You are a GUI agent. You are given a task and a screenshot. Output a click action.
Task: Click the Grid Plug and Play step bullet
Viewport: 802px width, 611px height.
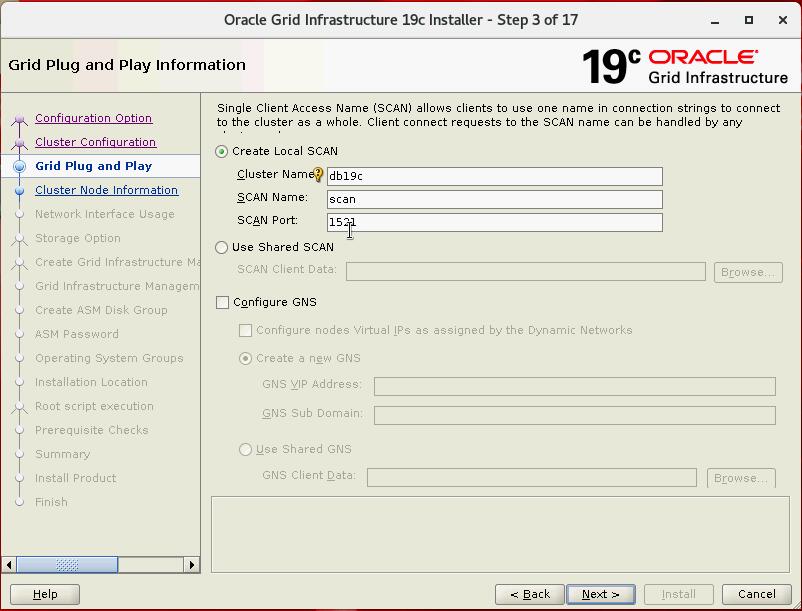[18, 166]
